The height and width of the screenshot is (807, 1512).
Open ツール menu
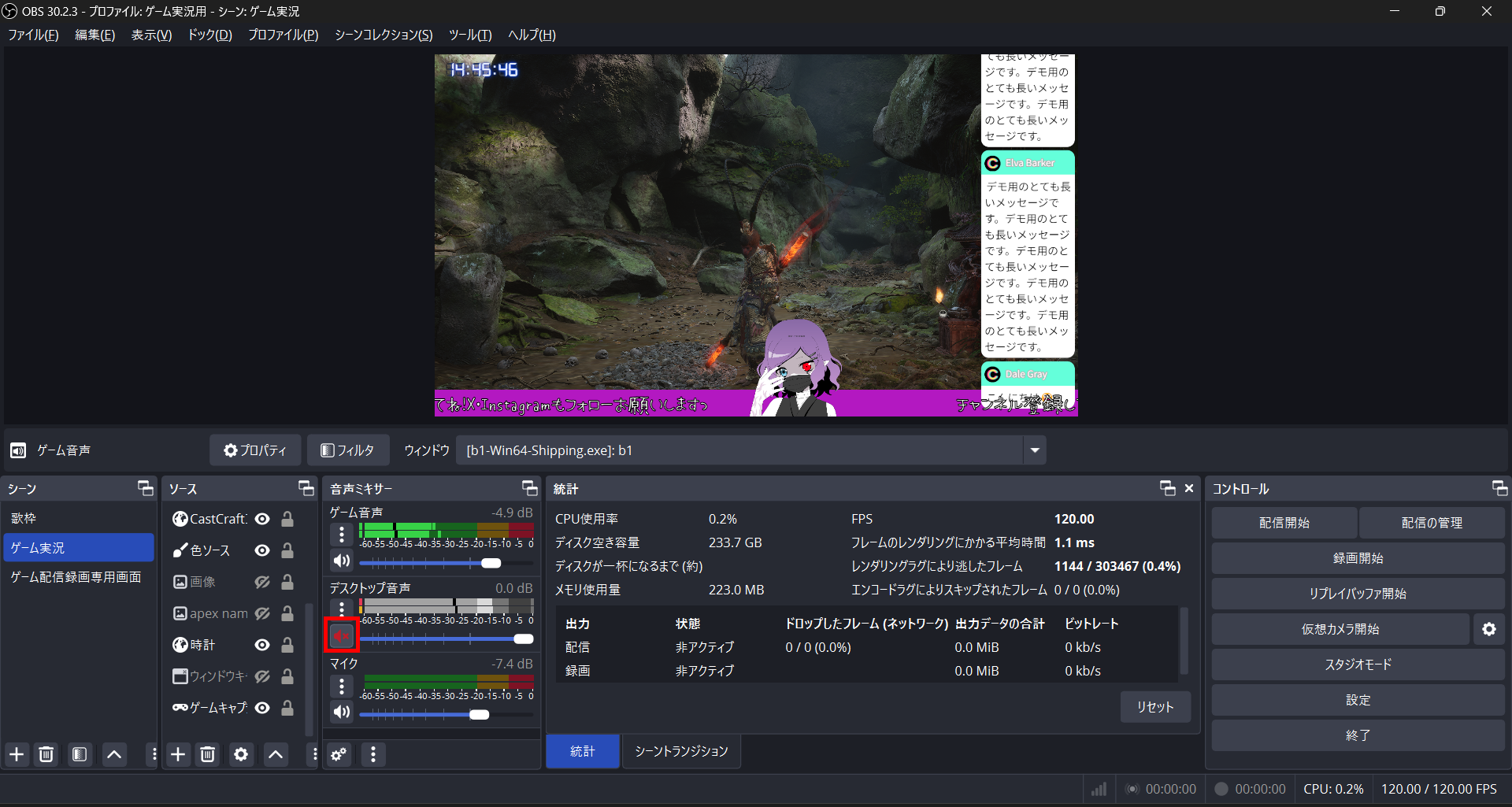470,35
